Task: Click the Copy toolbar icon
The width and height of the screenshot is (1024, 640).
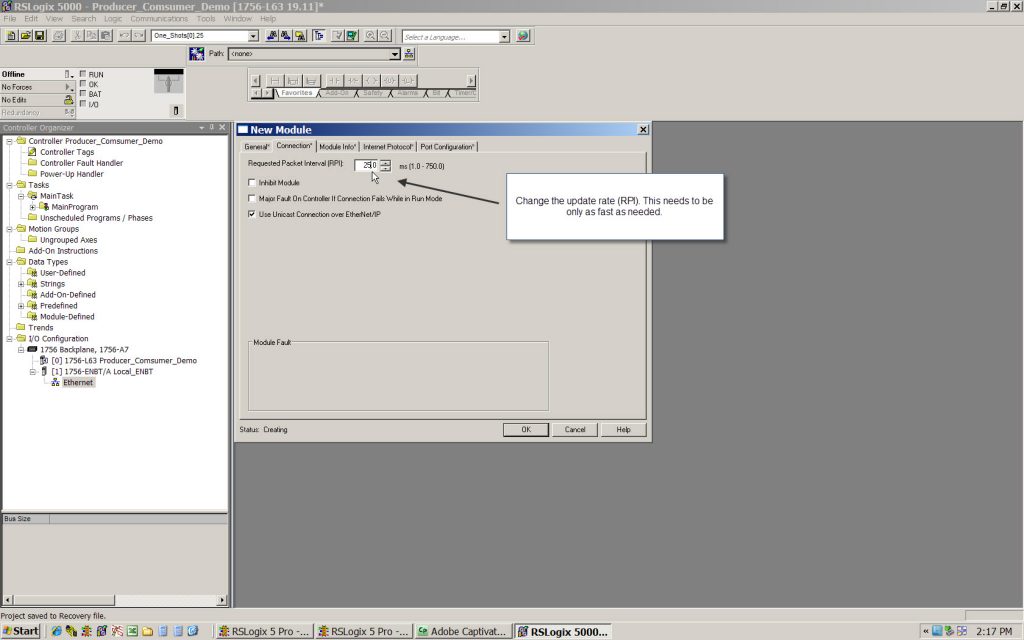Action: point(91,36)
